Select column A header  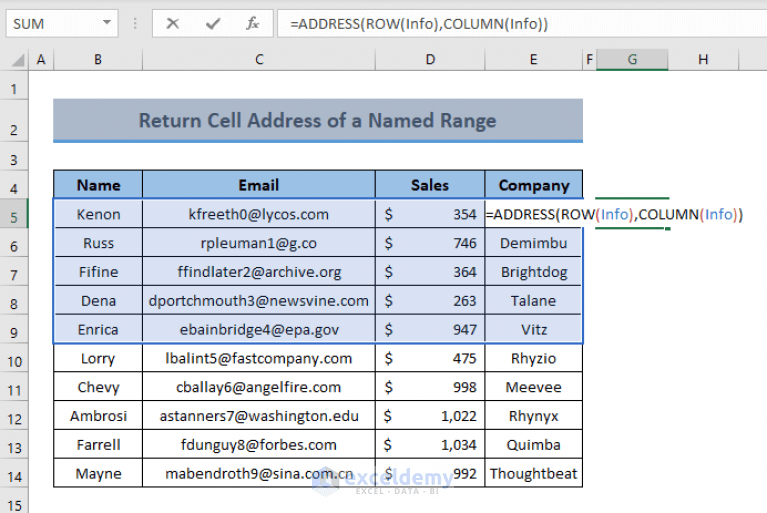(41, 60)
